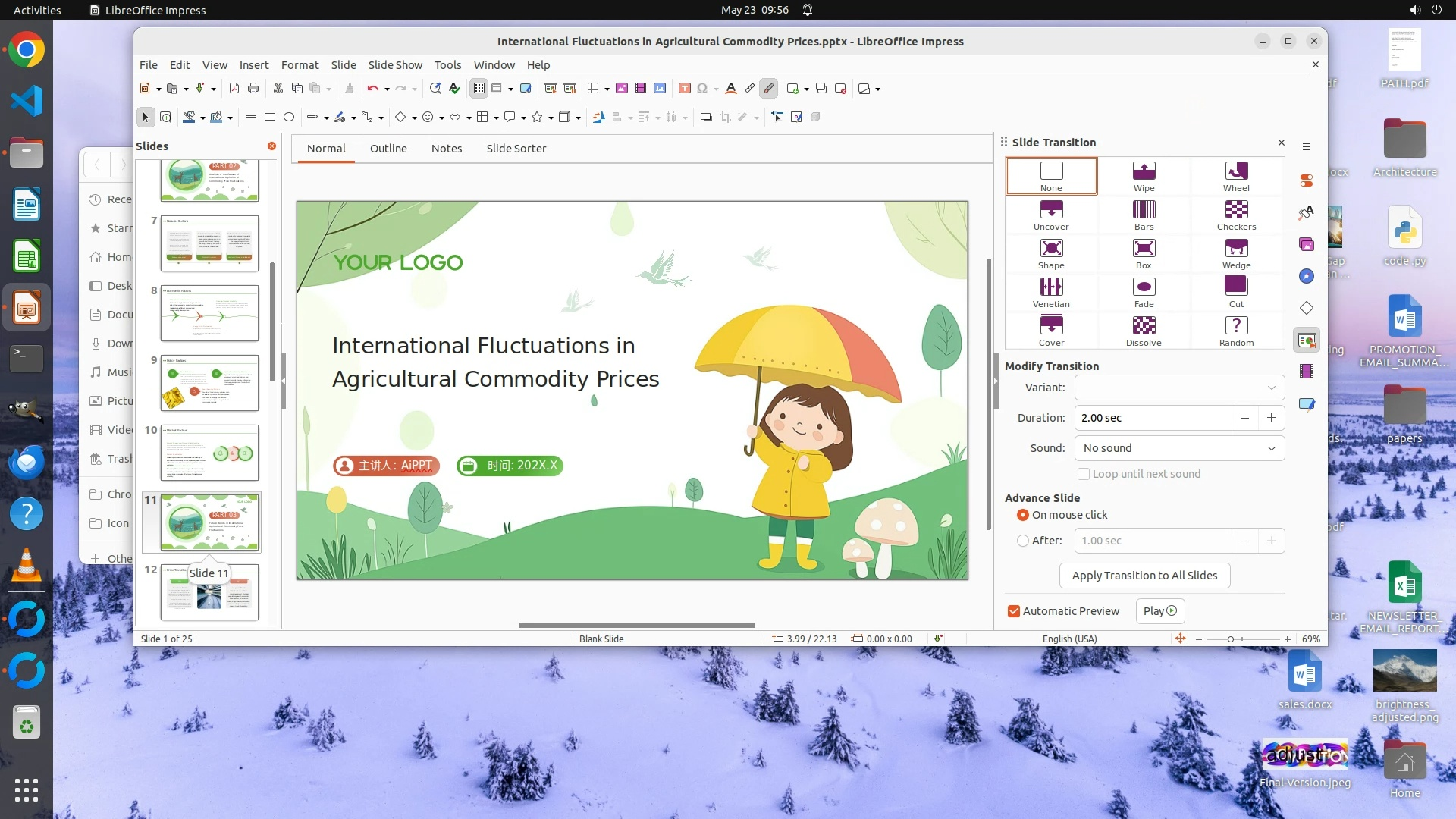Open the table insert dropdown arrow

(607, 89)
